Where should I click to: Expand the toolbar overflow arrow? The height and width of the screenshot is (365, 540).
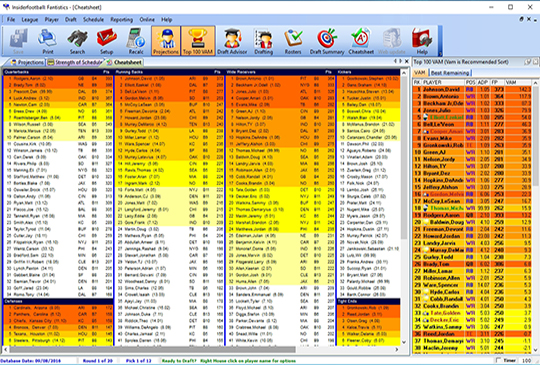(x=440, y=54)
